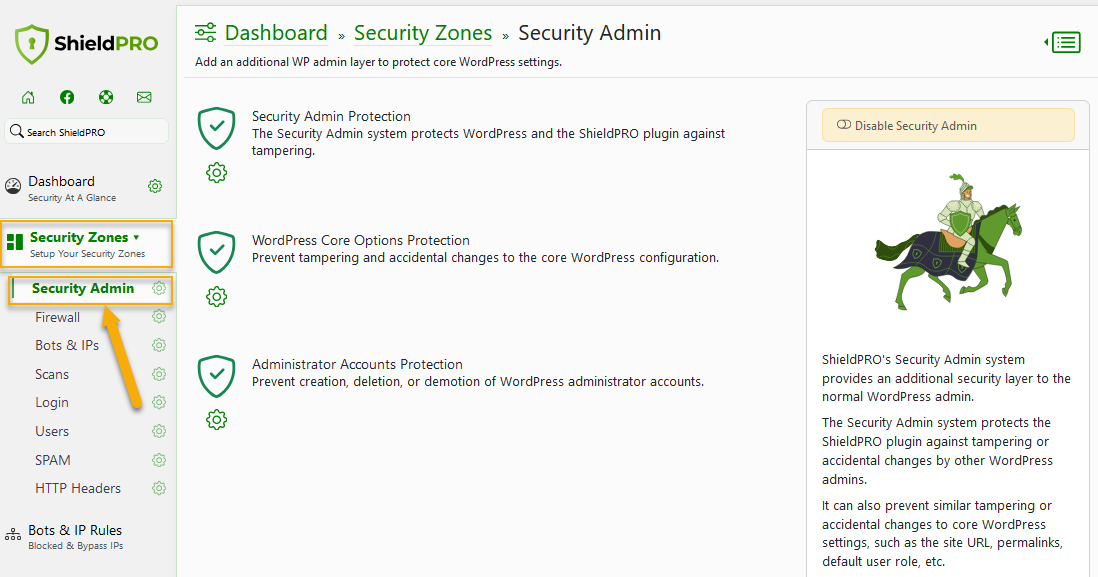Screen dimensions: 1098x577
Task: Toggle the top-right options panel icon
Action: [1064, 42]
